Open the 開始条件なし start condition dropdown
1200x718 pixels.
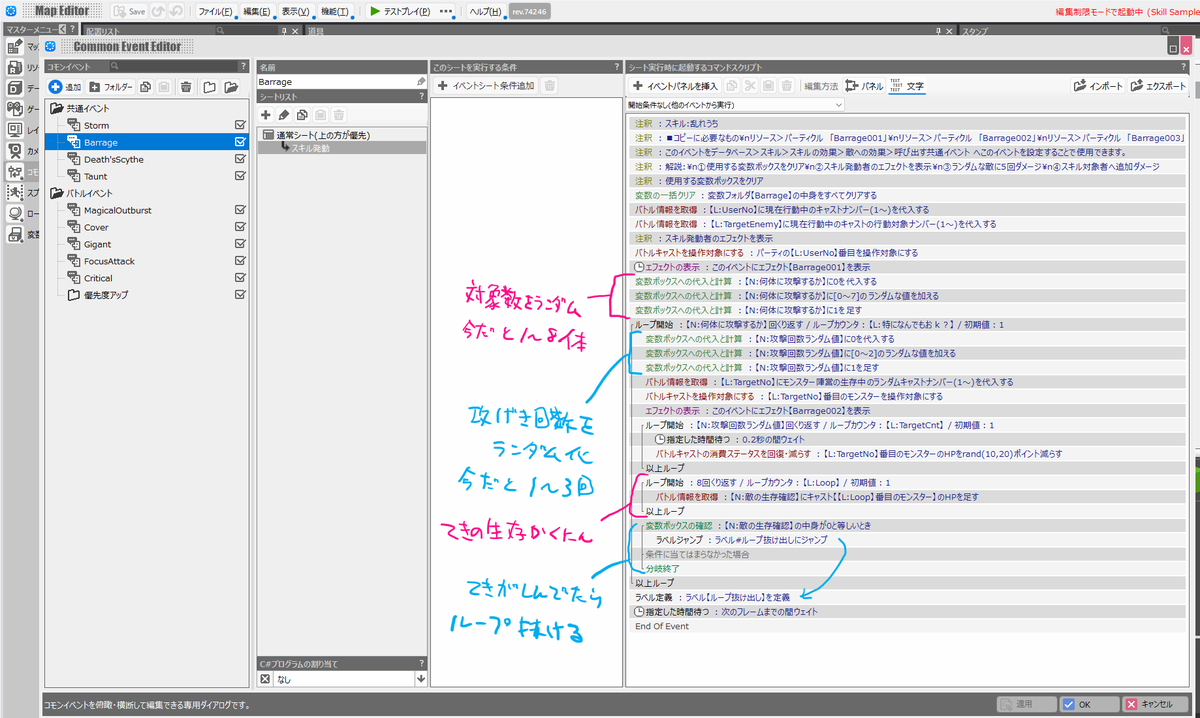point(735,104)
